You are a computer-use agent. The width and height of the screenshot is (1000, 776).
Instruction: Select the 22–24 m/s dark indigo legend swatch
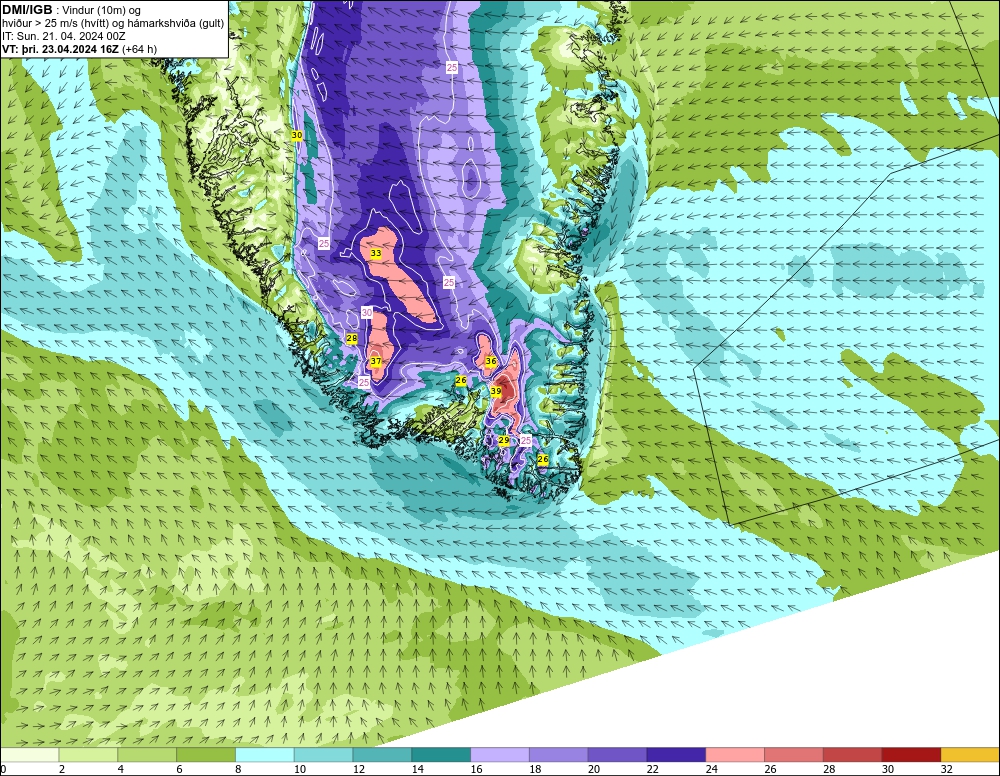pyautogui.click(x=676, y=755)
